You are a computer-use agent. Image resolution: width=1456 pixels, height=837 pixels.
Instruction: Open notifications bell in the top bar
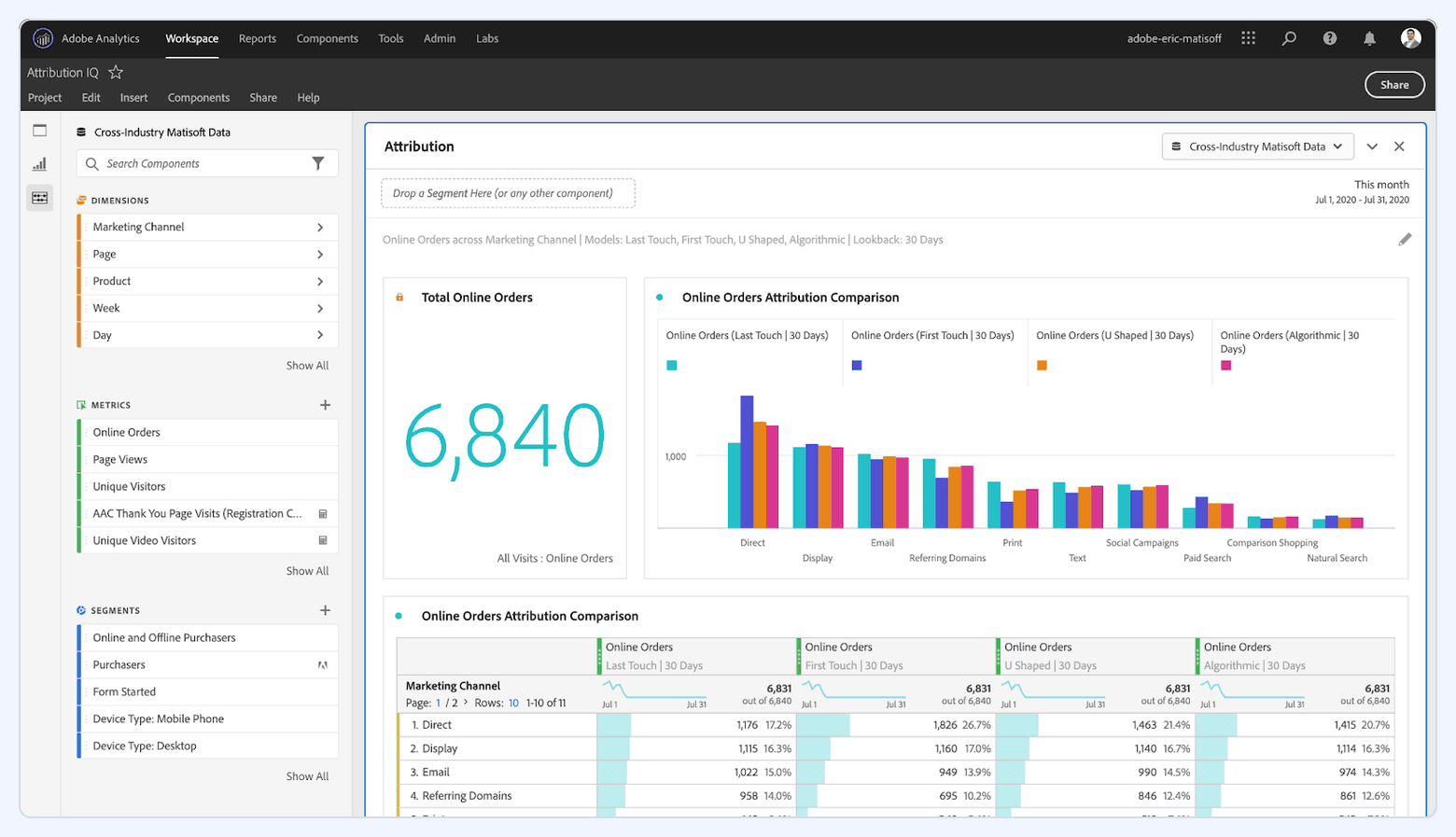pos(1370,38)
